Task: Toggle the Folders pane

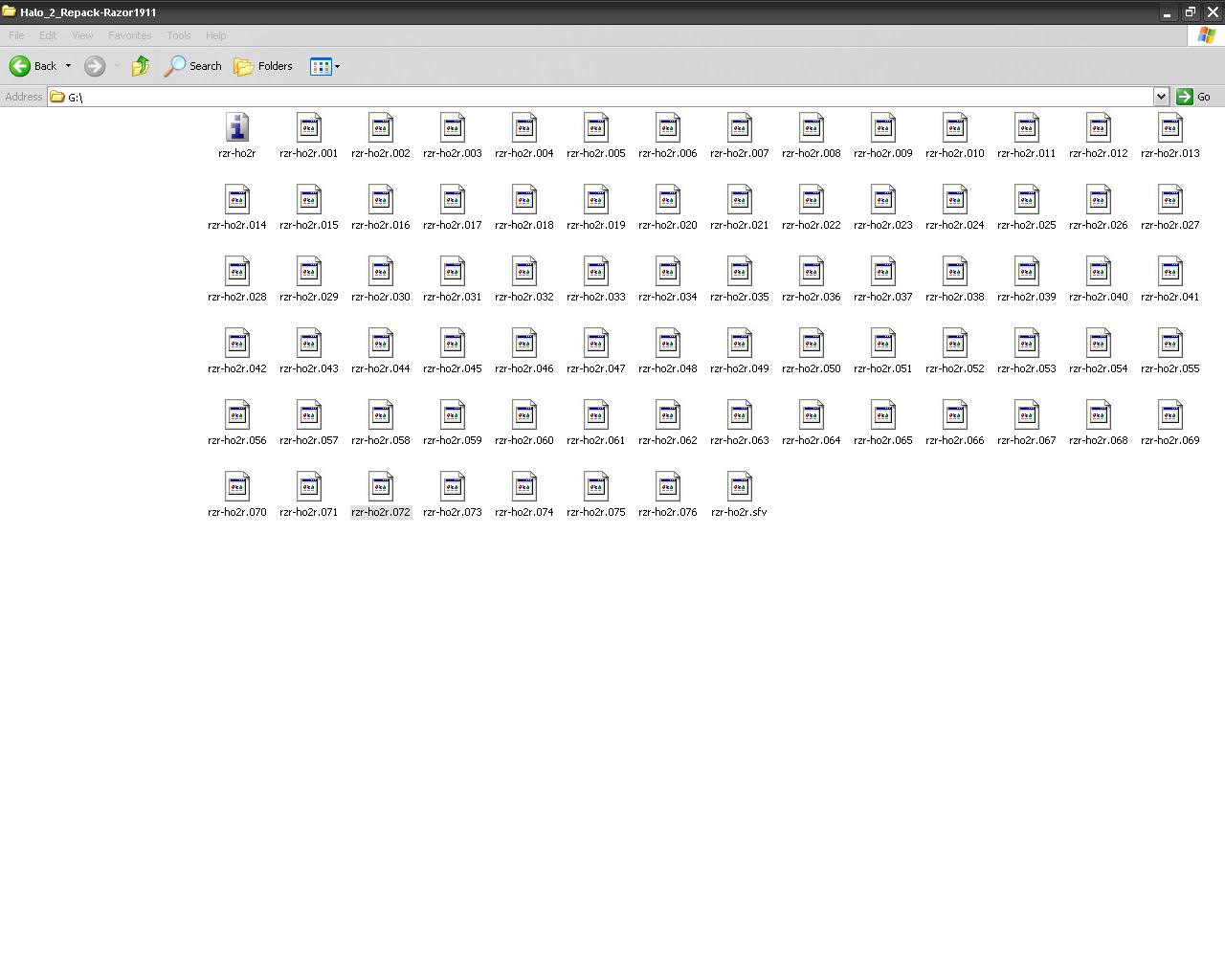Action: pos(263,66)
